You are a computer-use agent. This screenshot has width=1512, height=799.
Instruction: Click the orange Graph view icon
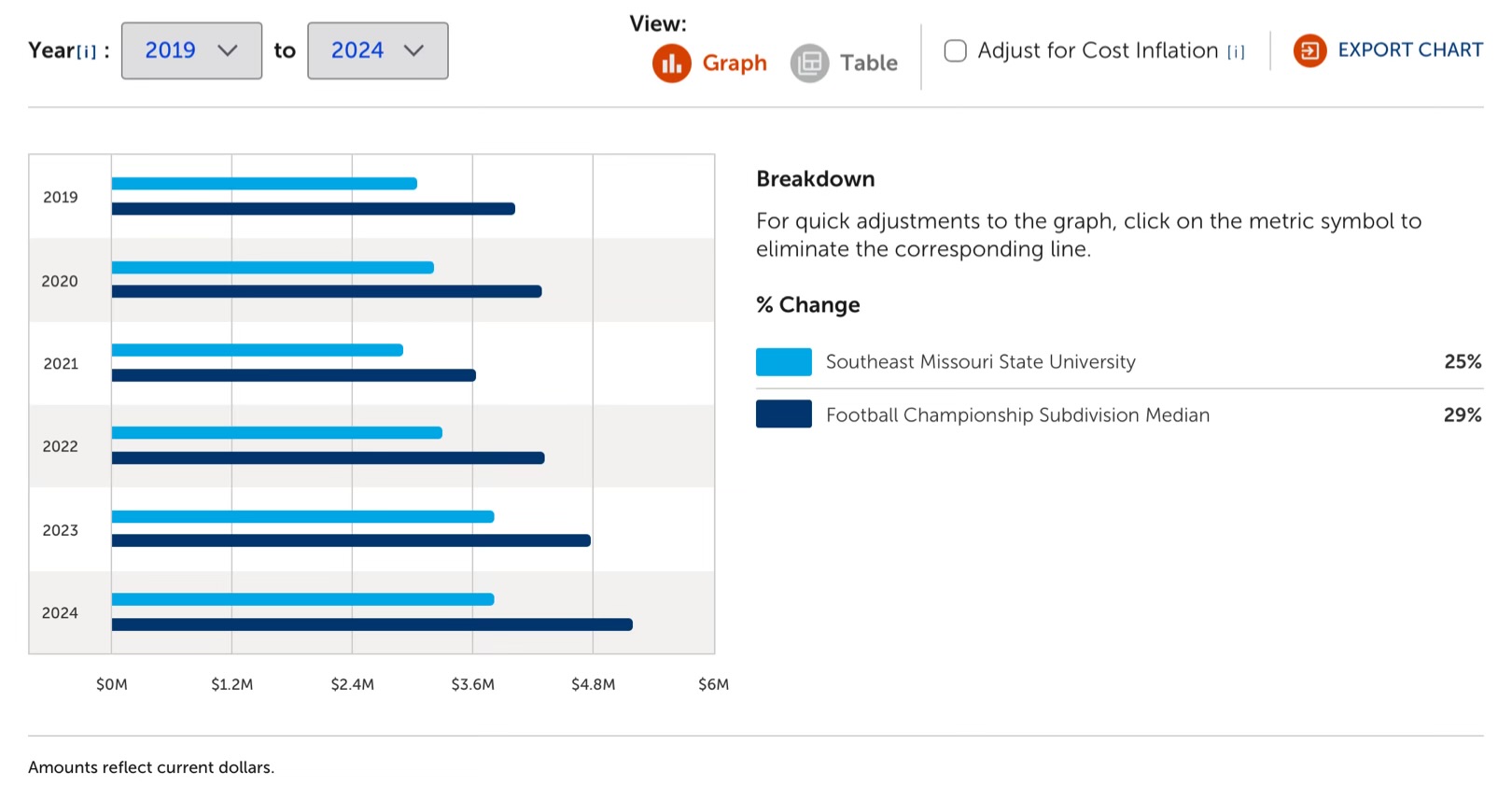671,63
